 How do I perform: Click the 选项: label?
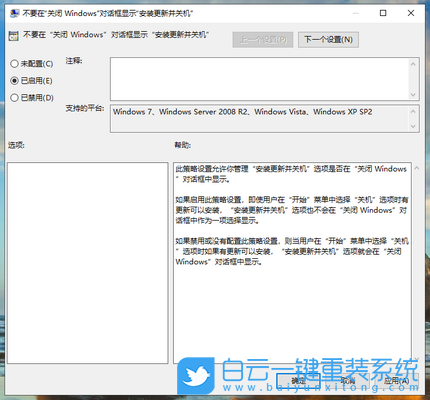[16, 145]
